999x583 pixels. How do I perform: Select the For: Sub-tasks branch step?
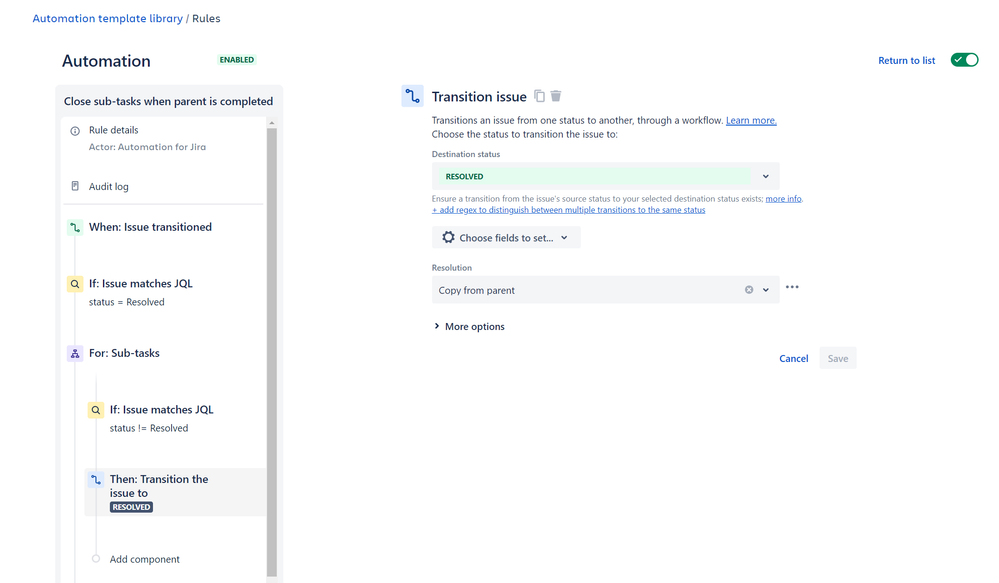click(x=124, y=354)
